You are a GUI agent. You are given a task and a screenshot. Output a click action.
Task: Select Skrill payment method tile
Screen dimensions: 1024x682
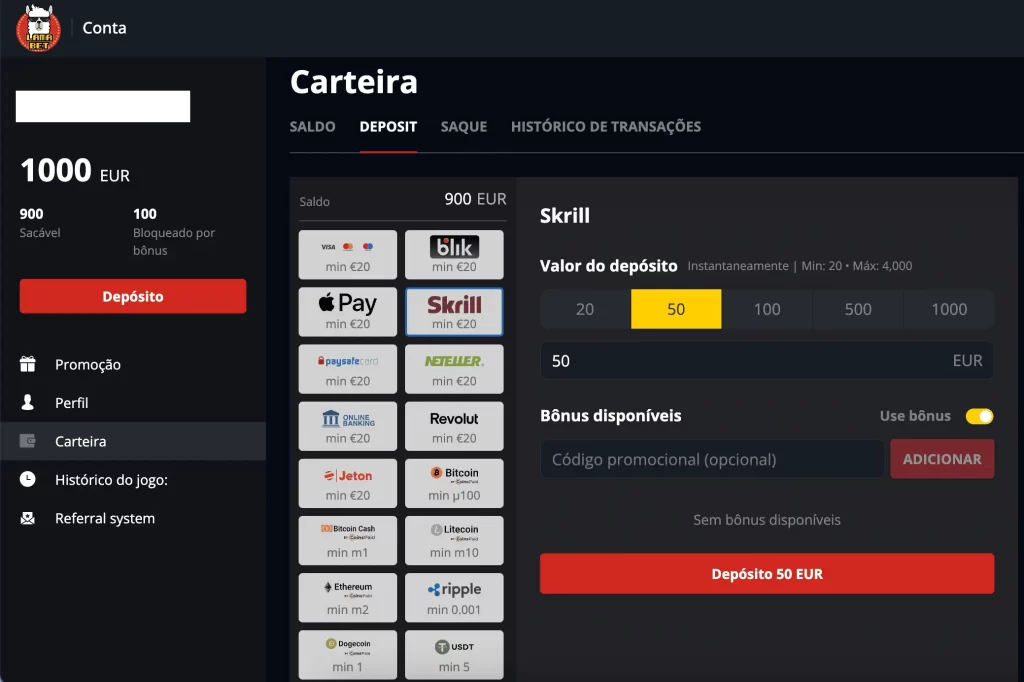(x=454, y=312)
